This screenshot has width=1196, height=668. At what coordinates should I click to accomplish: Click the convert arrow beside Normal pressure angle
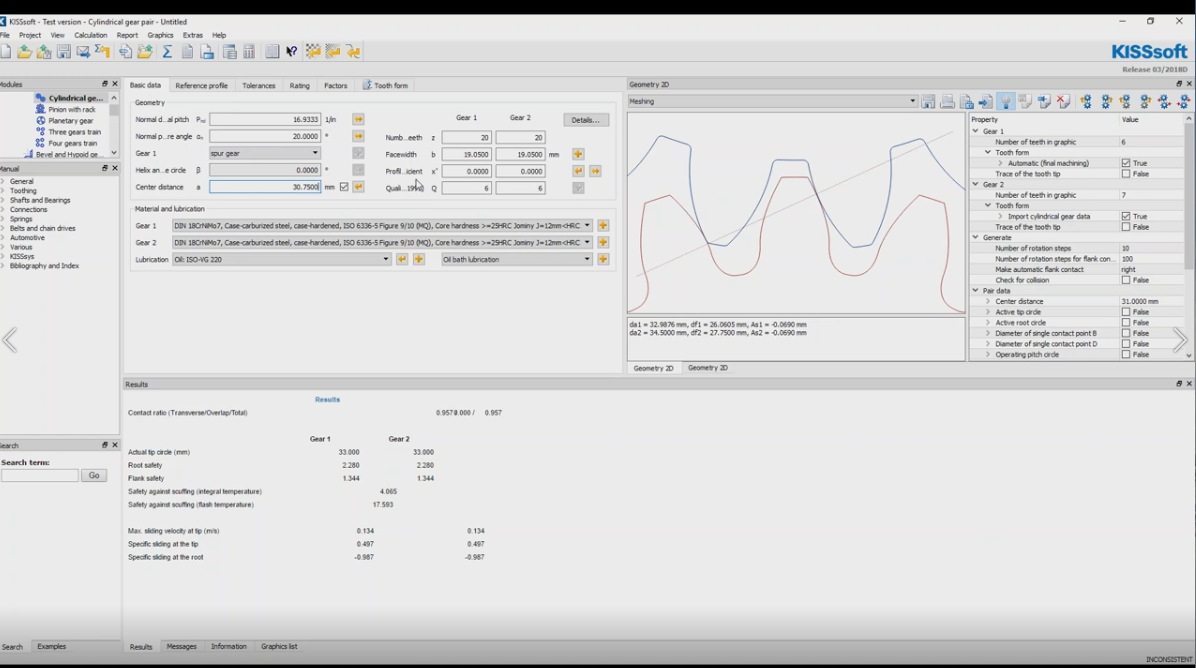pyautogui.click(x=358, y=136)
